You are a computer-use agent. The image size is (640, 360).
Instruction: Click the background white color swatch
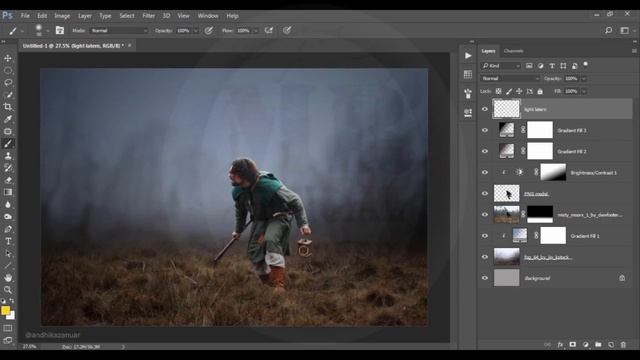11,316
